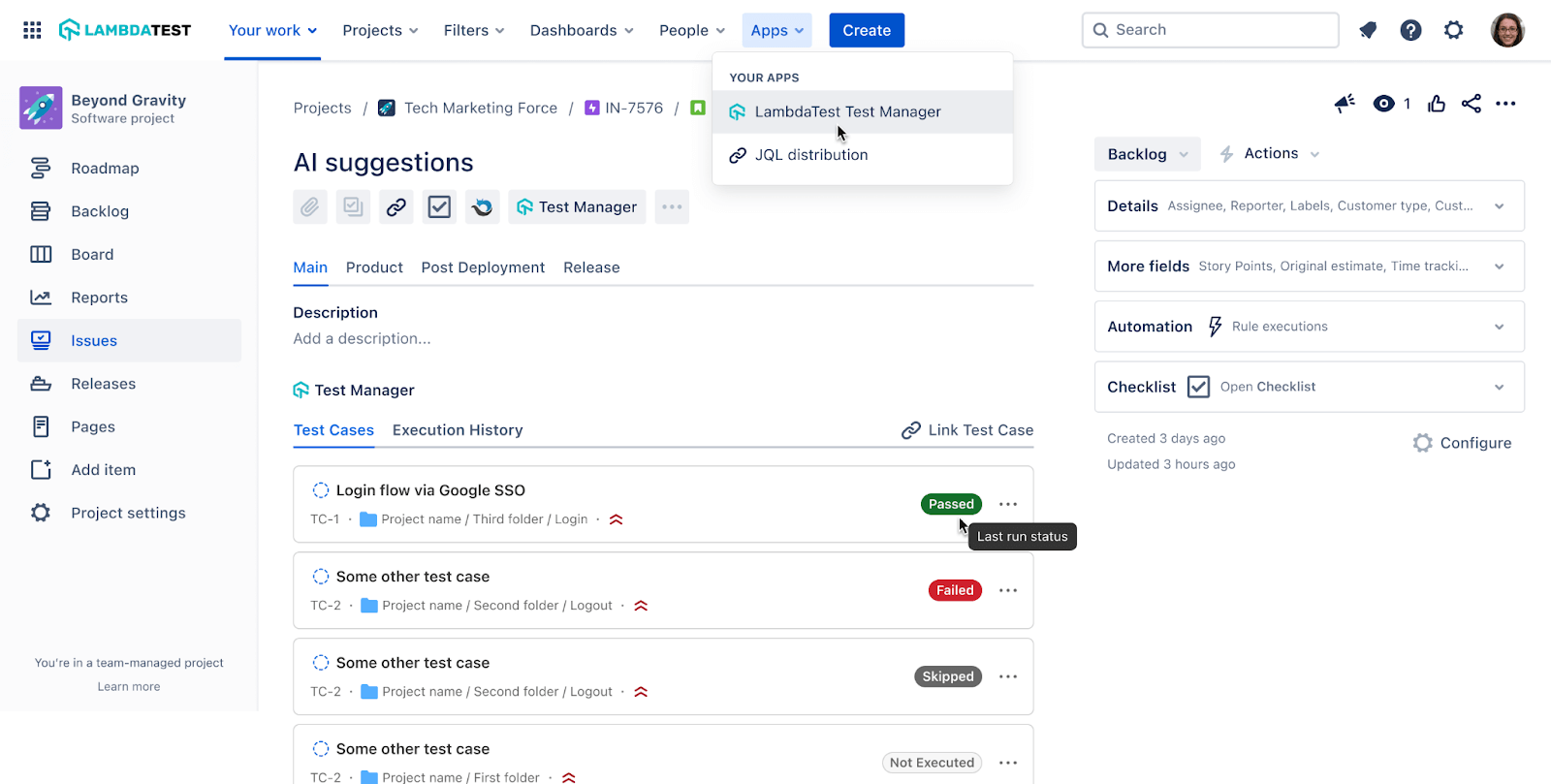Image resolution: width=1551 pixels, height=784 pixels.
Task: Open the Tech Marketing Force breadcrumb
Action: pos(468,108)
